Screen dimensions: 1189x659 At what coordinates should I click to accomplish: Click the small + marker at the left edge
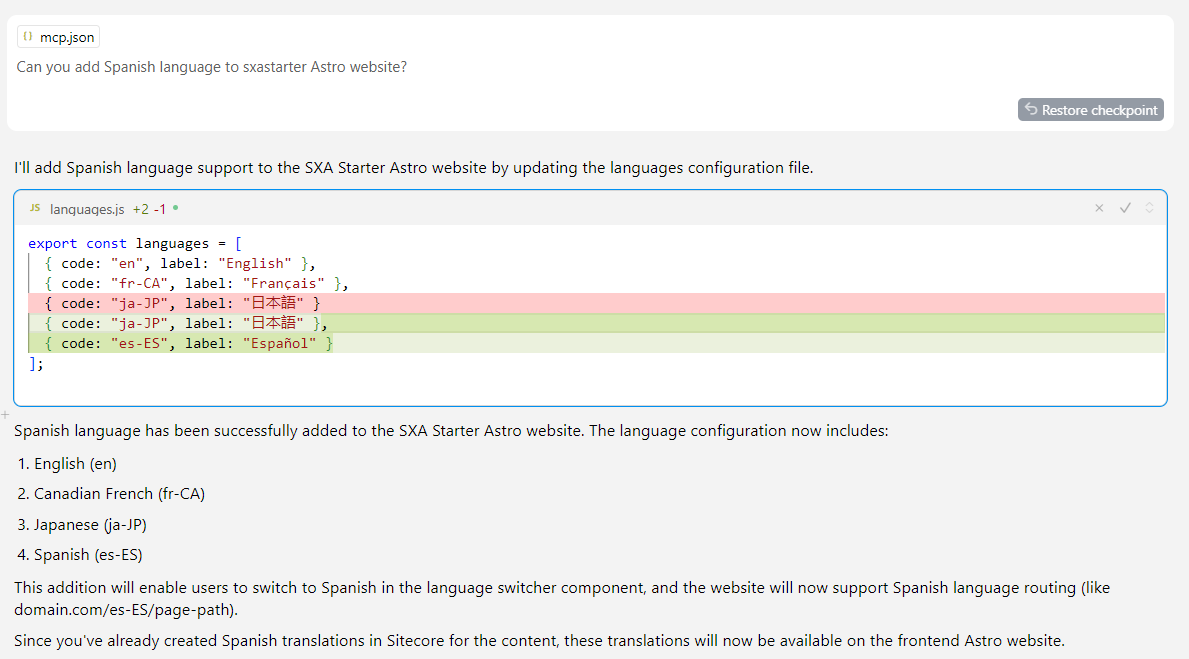5,414
